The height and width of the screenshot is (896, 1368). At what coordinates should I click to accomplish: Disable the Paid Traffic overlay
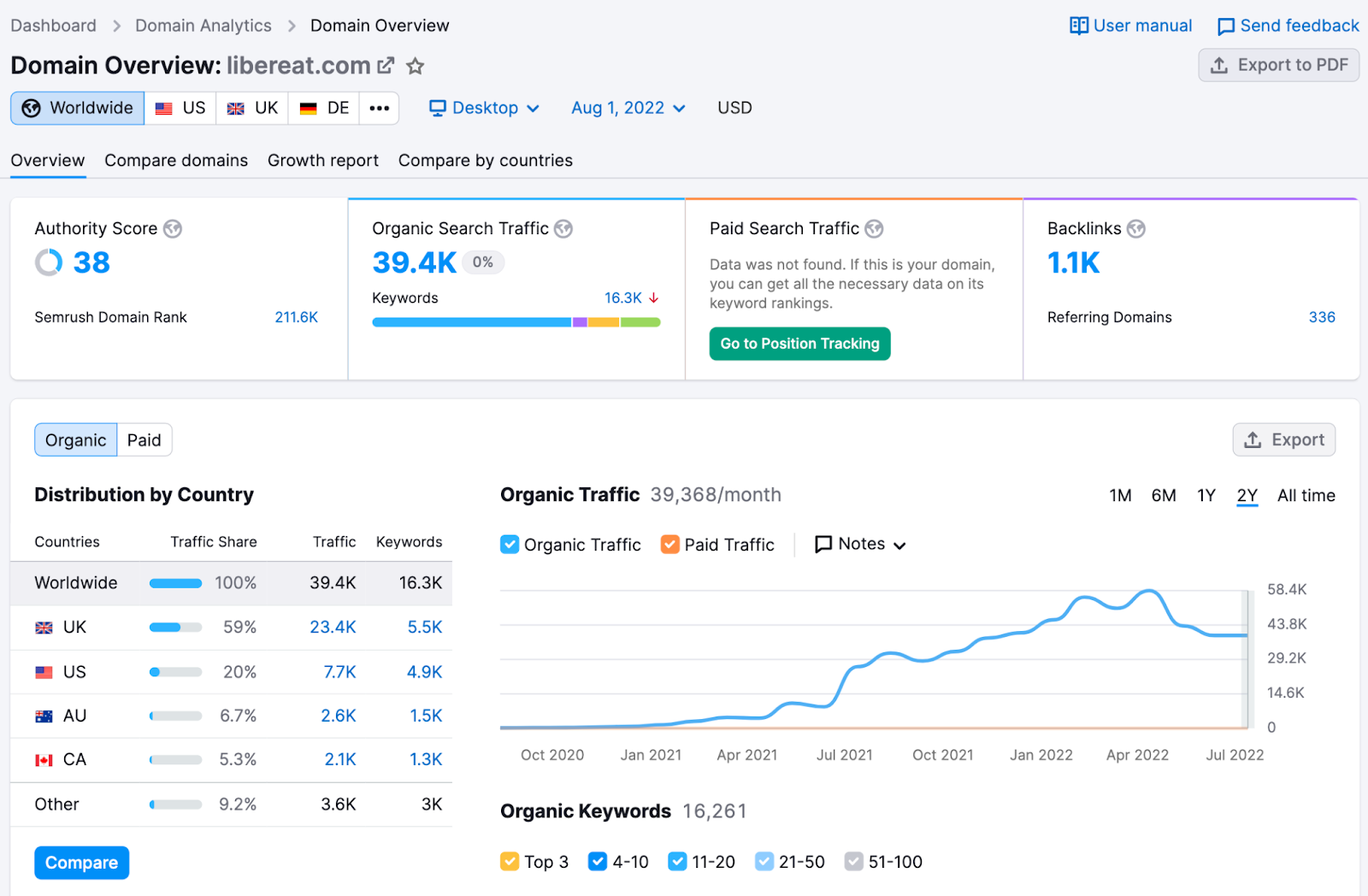(670, 544)
